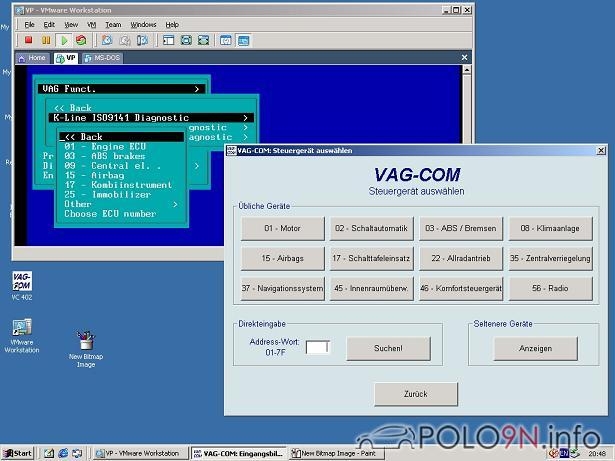Viewport: 615px width, 461px height.
Task: Switch to the Home tab in VMware
Action: pyautogui.click(x=33, y=58)
